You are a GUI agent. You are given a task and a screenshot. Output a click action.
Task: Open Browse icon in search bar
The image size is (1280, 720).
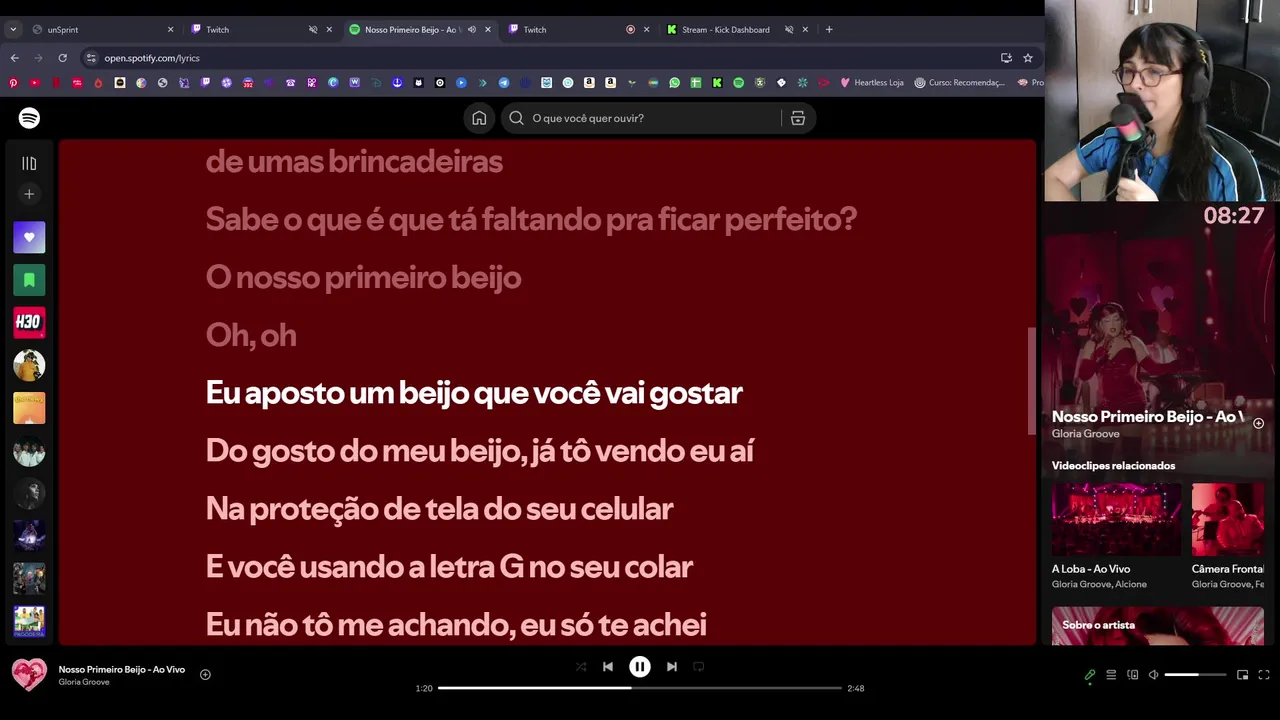(798, 118)
